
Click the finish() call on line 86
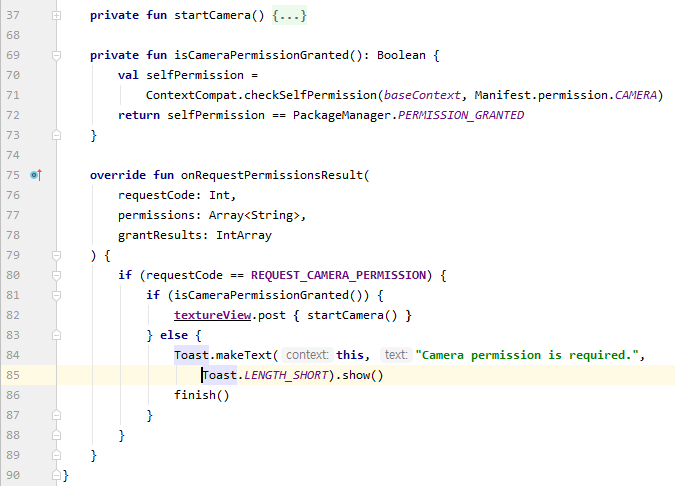pos(201,395)
